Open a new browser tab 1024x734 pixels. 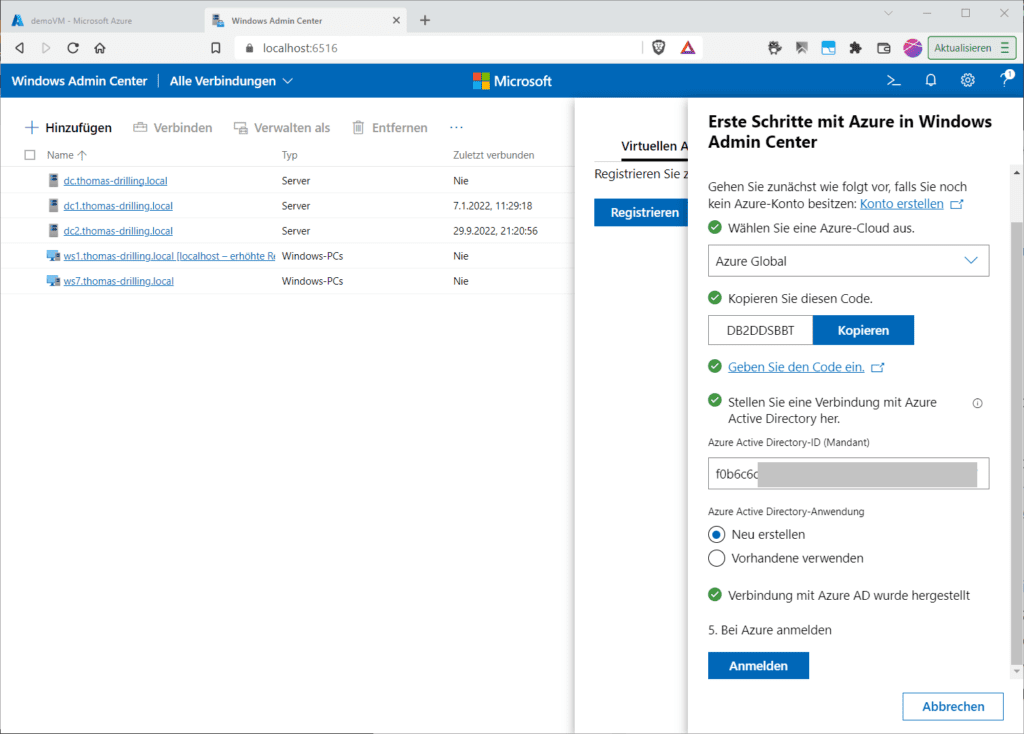pos(425,20)
